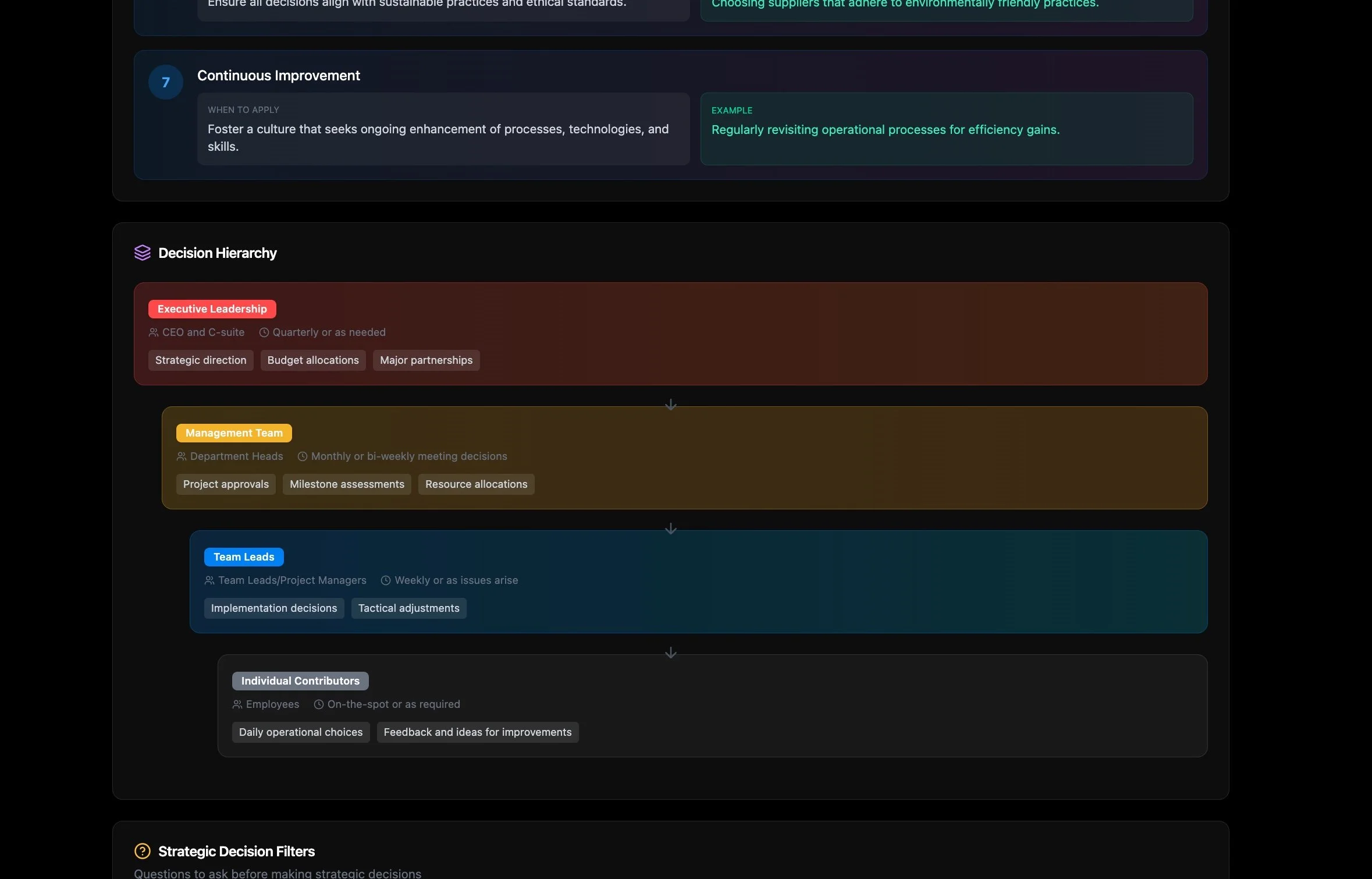Image resolution: width=1372 pixels, height=879 pixels.
Task: Select the Management Team yellow badge
Action: click(234, 433)
